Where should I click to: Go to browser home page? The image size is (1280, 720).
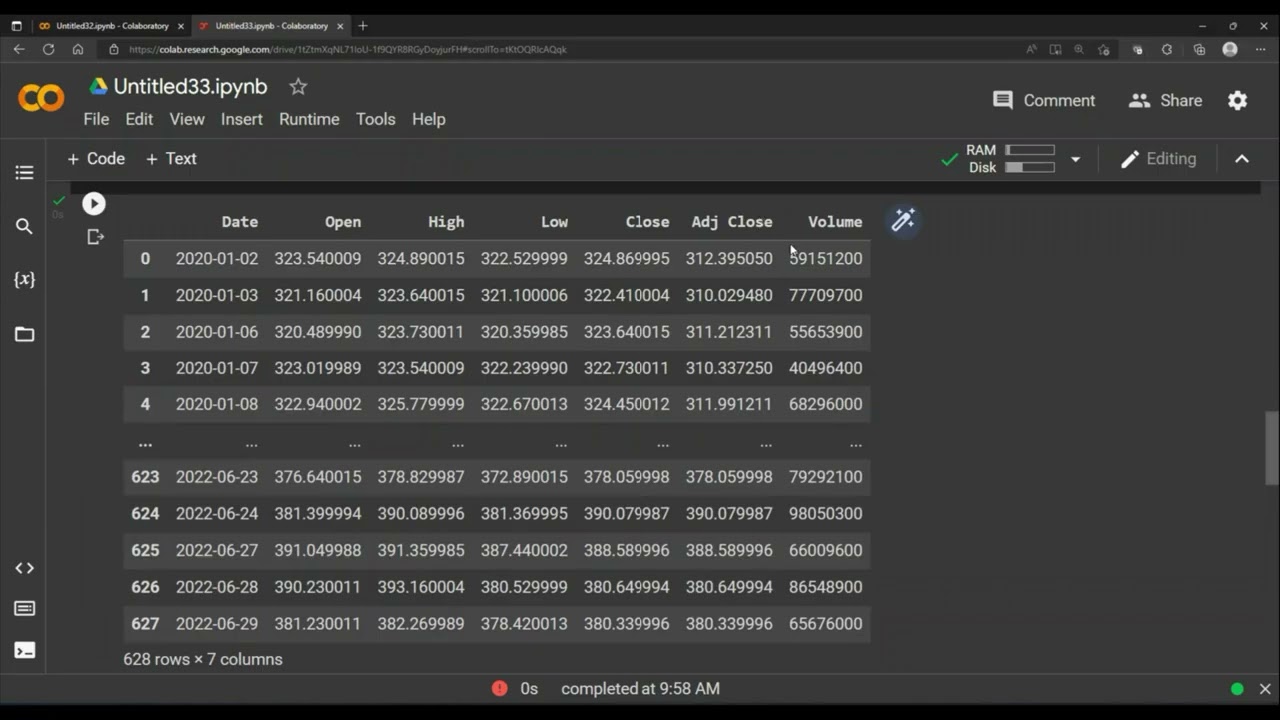(78, 49)
